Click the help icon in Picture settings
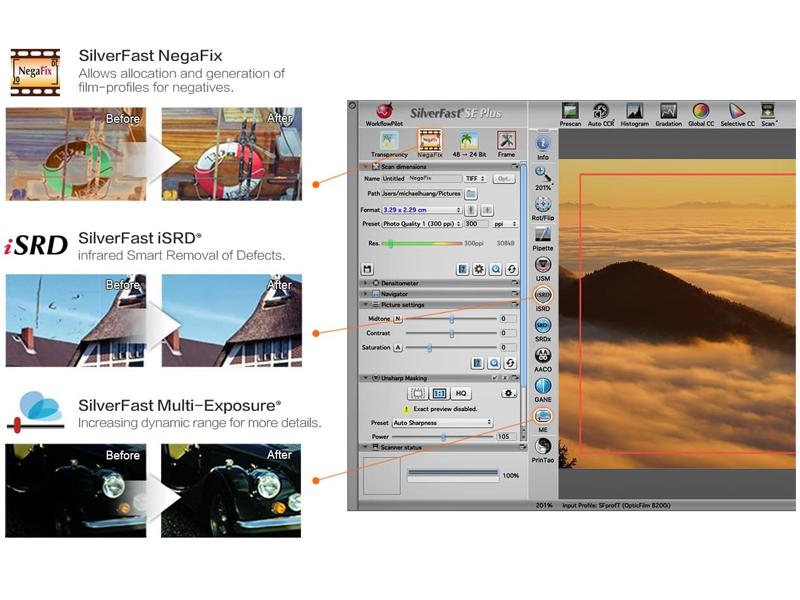This screenshot has height=600, width=800. pyautogui.click(x=478, y=363)
